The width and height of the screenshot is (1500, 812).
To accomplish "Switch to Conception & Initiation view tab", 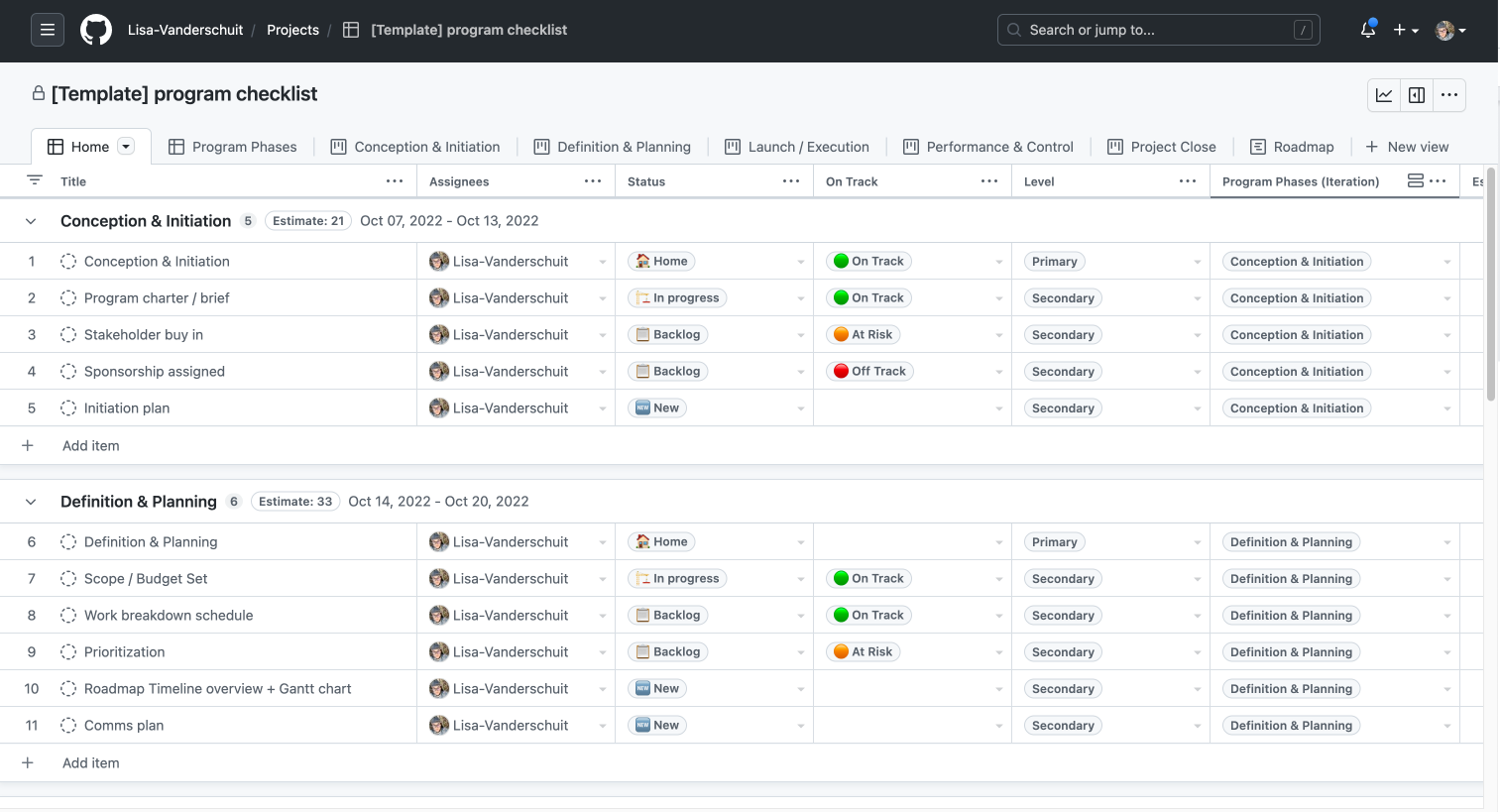I will (x=415, y=147).
